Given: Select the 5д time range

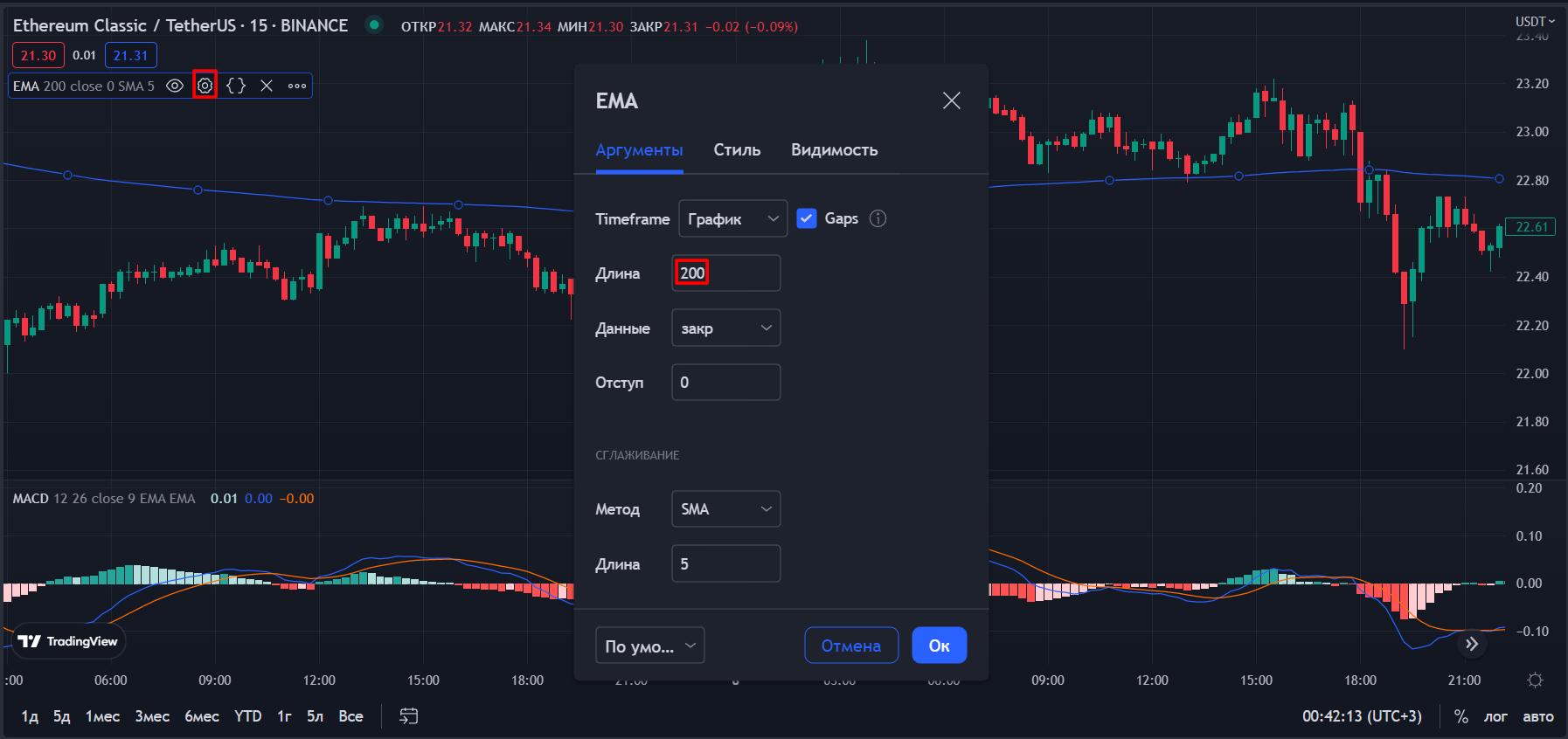Looking at the screenshot, I should (61, 716).
